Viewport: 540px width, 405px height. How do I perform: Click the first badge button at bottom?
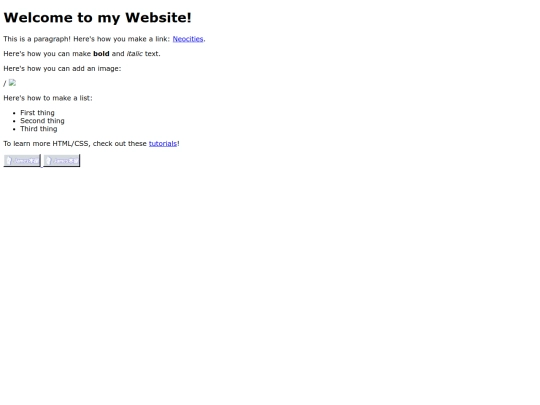(x=22, y=160)
